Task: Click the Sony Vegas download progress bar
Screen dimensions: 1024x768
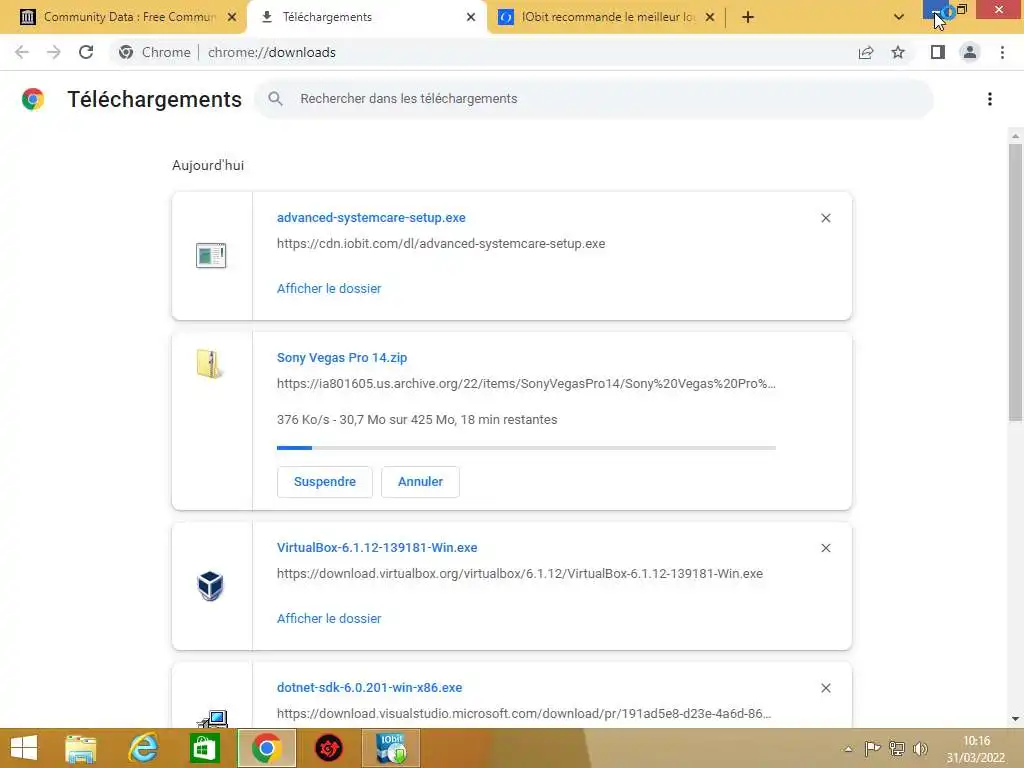Action: coord(526,448)
